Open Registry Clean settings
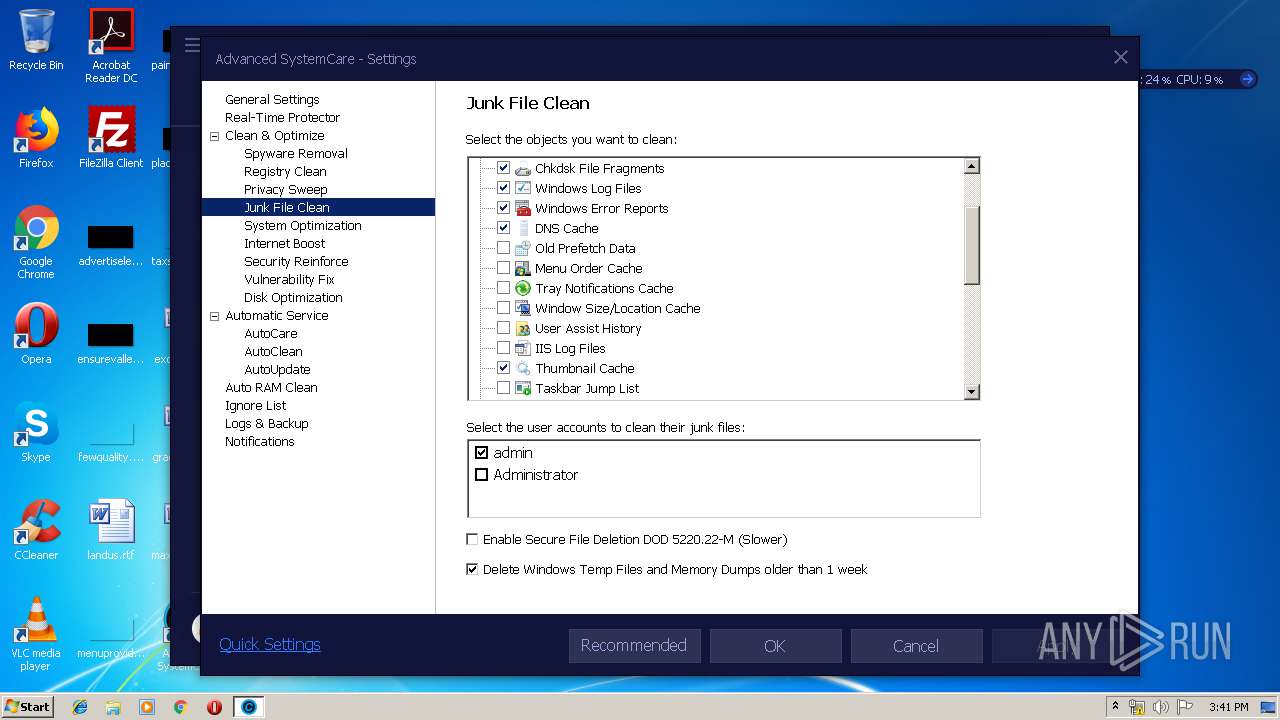Viewport: 1280px width, 720px height. click(285, 172)
